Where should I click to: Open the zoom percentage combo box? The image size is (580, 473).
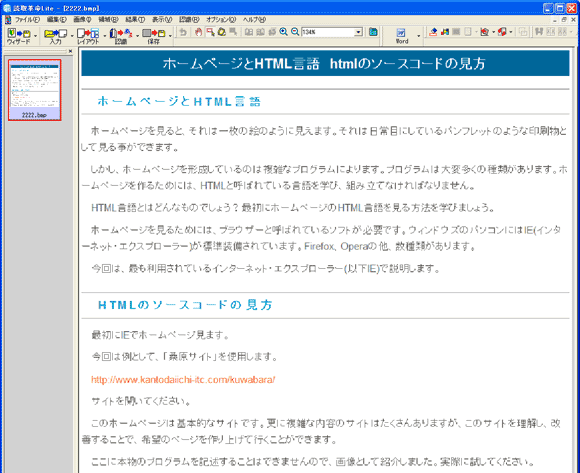click(x=332, y=32)
